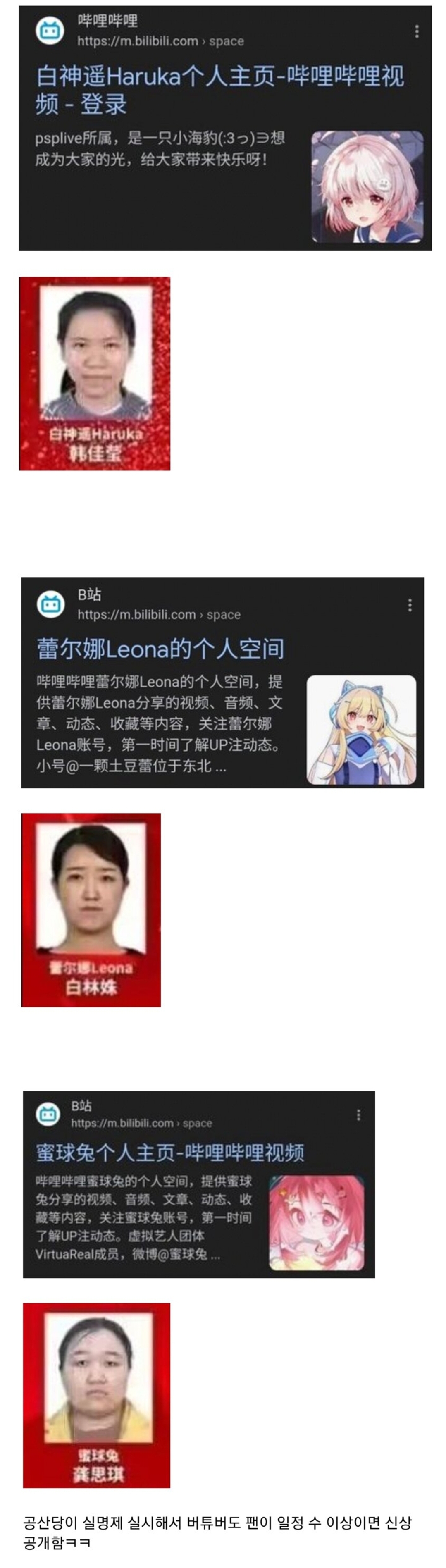Open three-dot menu of first search result
Screen dimensions: 446x1568
click(417, 32)
